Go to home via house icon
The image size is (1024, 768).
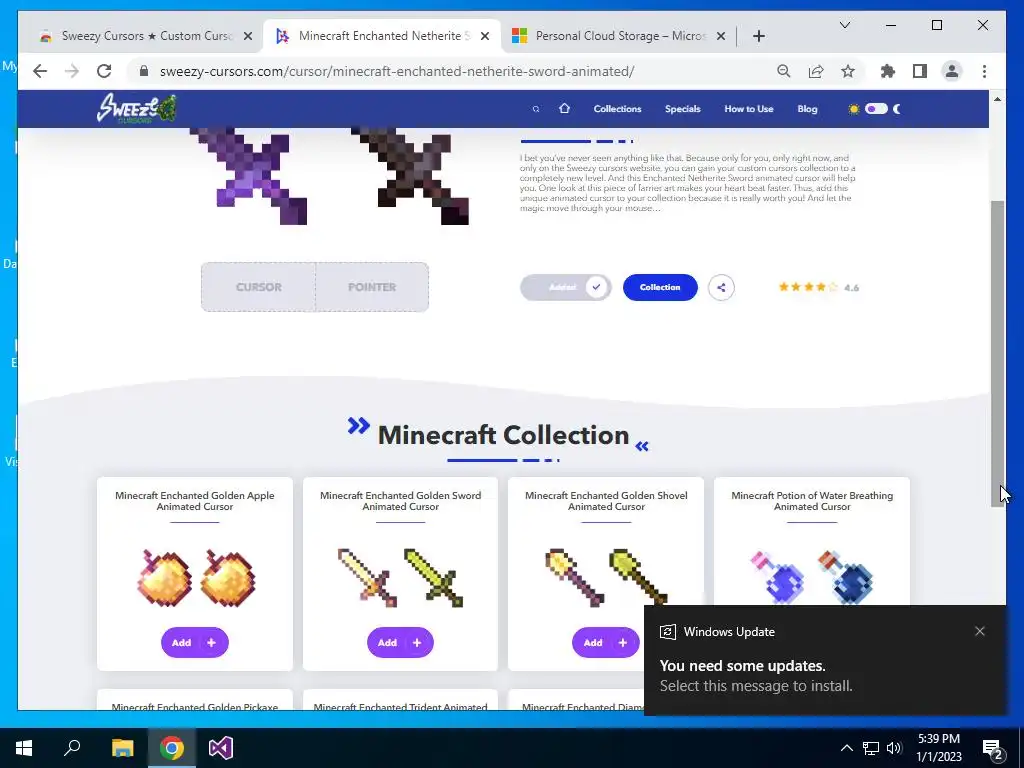pyautogui.click(x=564, y=108)
